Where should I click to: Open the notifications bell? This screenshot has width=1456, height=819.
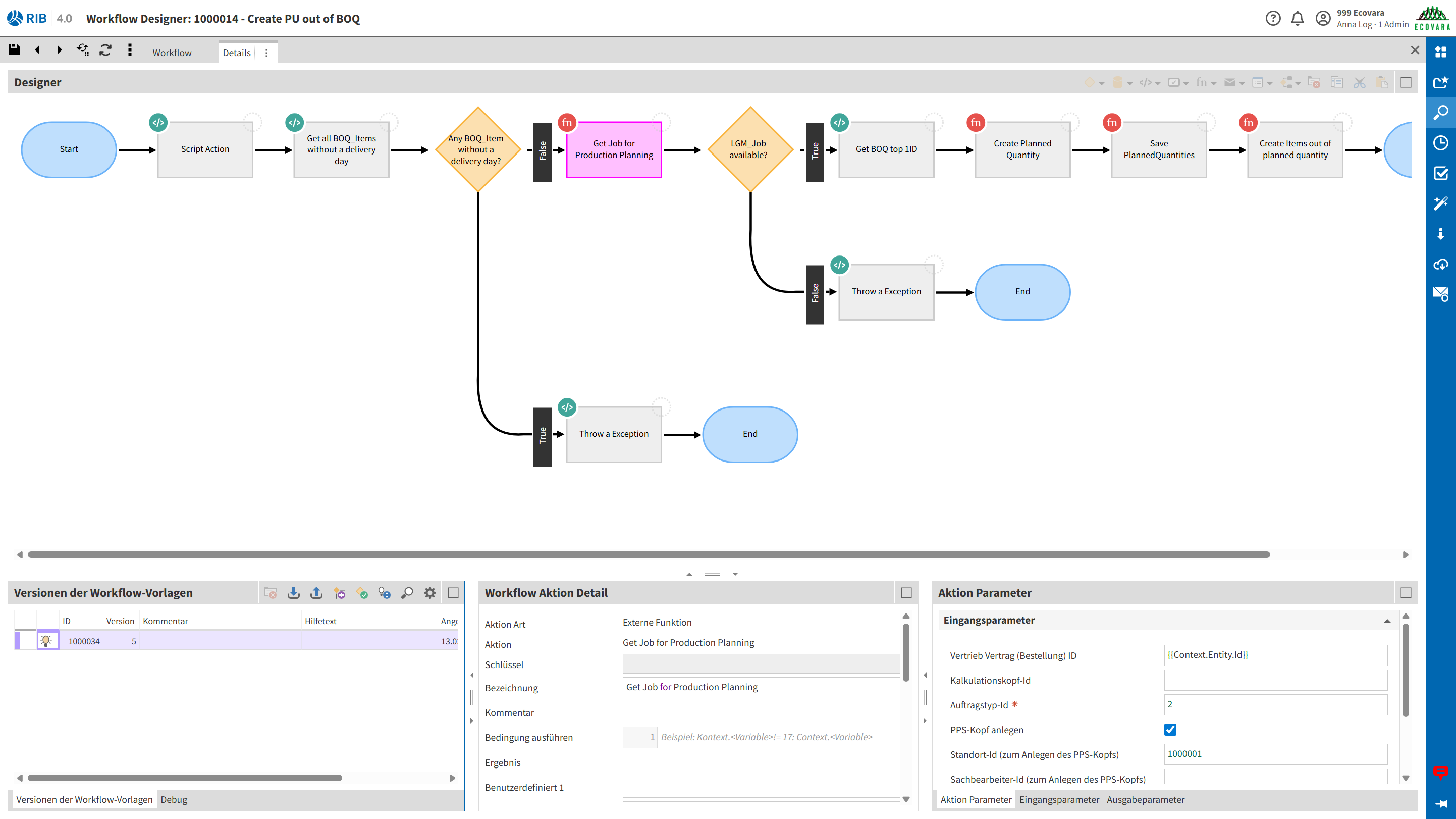tap(1297, 19)
